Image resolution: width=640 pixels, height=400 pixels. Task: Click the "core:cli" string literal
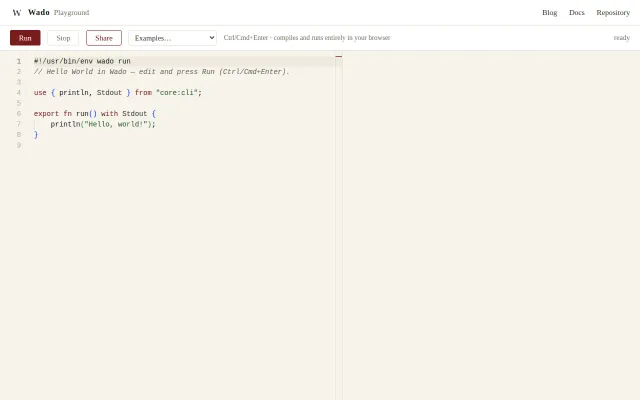click(177, 93)
